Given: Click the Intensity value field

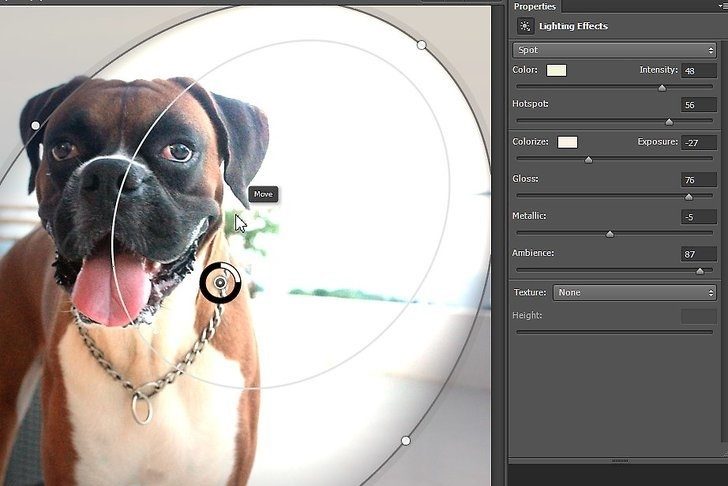Looking at the screenshot, I should pos(698,71).
